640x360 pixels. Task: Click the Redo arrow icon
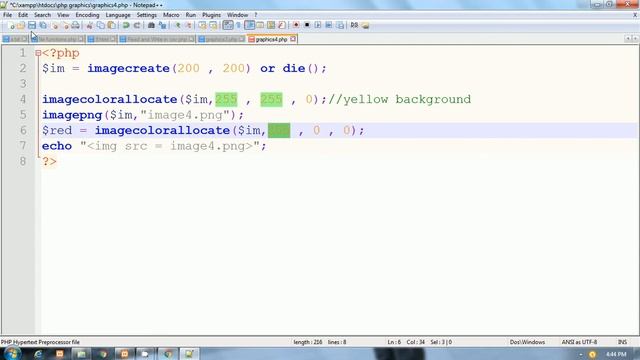tap(137, 25)
